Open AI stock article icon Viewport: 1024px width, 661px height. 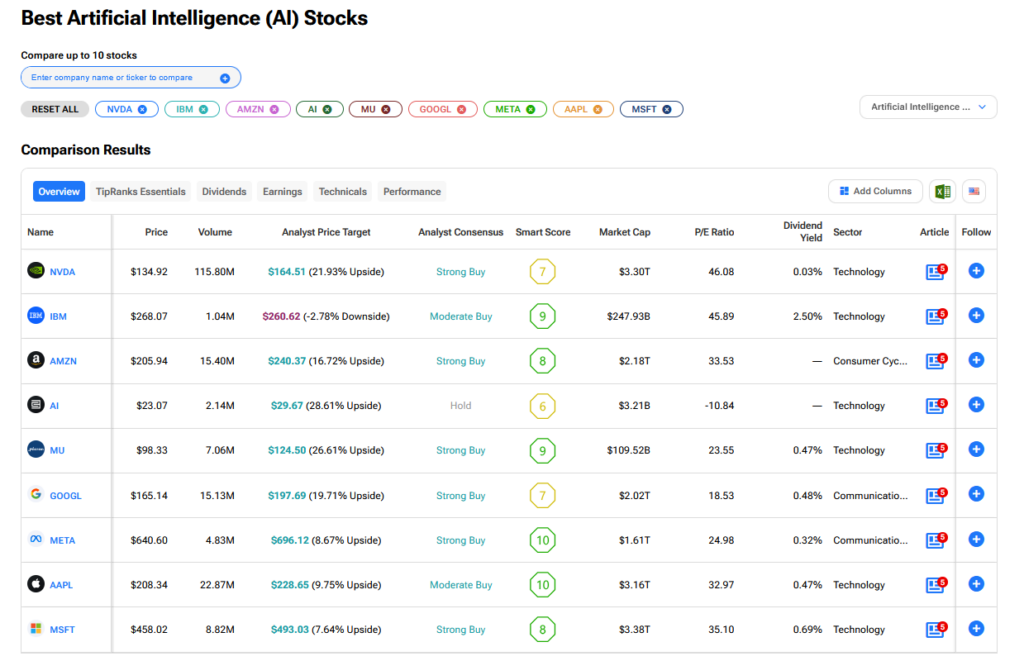tap(936, 406)
